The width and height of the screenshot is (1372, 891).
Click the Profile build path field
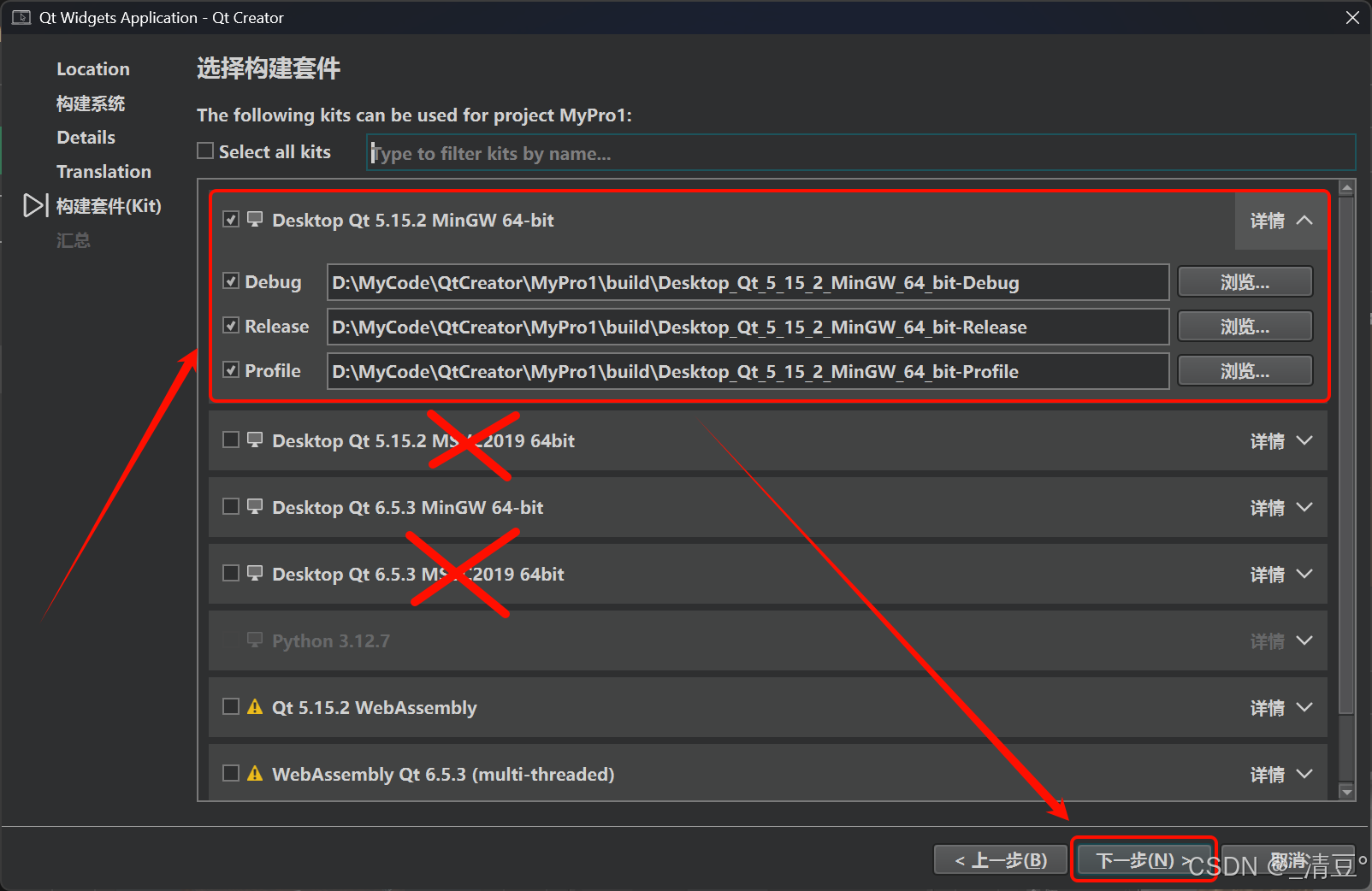click(x=748, y=371)
